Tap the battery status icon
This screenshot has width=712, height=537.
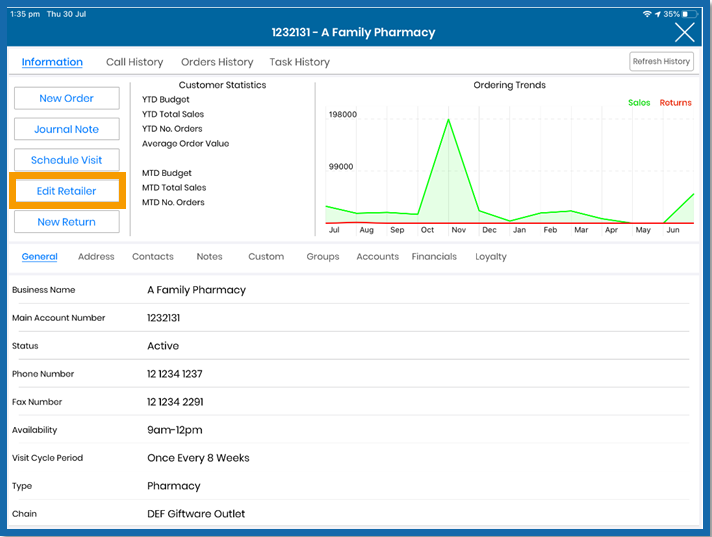click(x=689, y=14)
